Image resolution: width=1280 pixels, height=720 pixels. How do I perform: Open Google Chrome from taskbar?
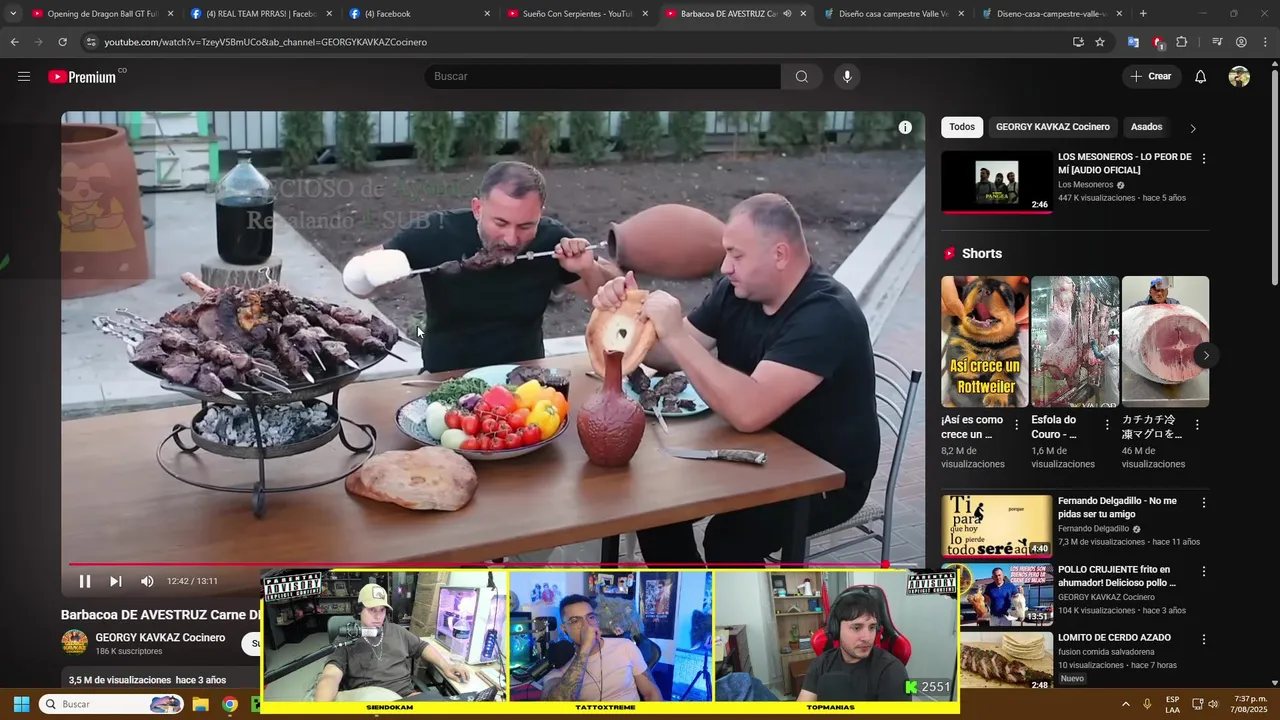pos(230,704)
